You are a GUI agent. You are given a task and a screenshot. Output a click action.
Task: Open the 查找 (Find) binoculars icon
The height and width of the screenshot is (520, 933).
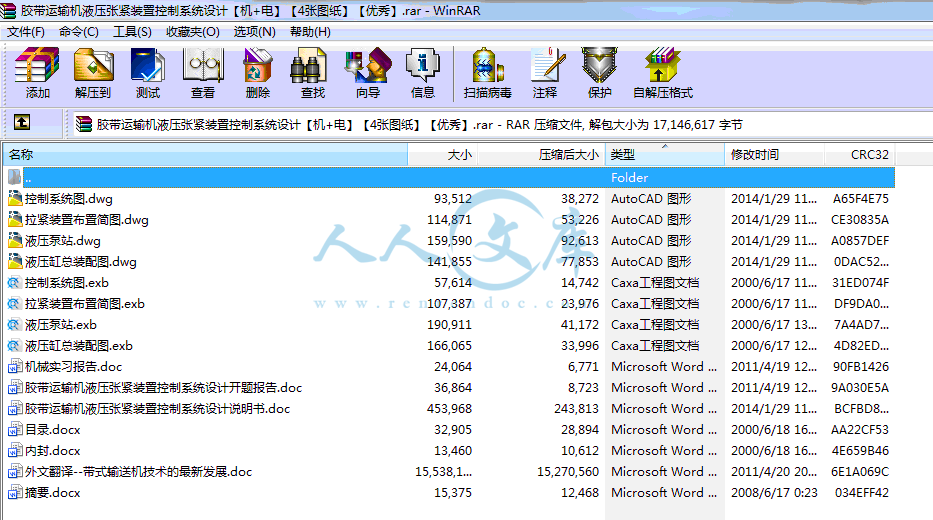pos(308,65)
